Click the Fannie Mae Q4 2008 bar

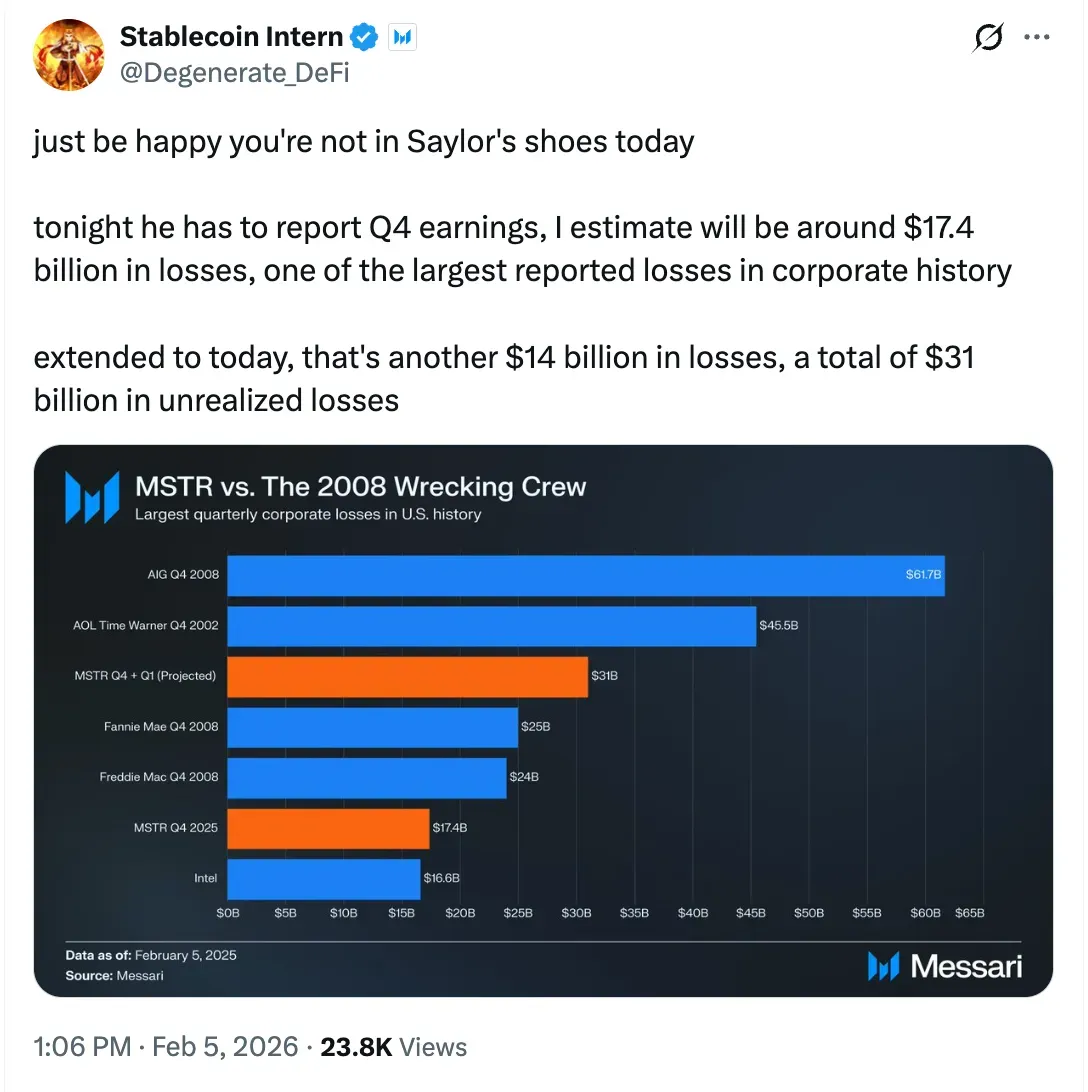(373, 726)
